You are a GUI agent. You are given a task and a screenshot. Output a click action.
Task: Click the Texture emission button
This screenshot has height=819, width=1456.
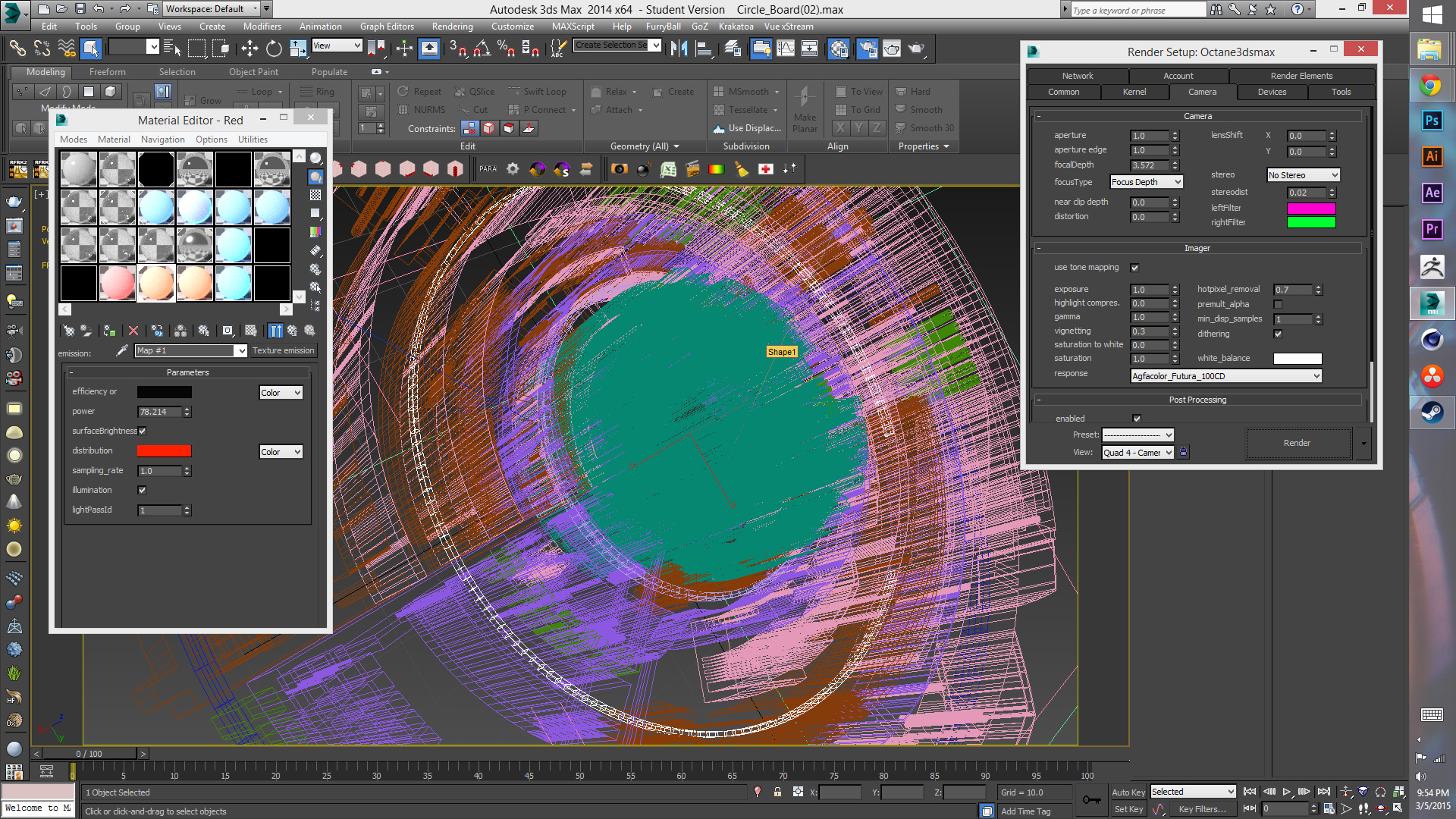pos(283,350)
